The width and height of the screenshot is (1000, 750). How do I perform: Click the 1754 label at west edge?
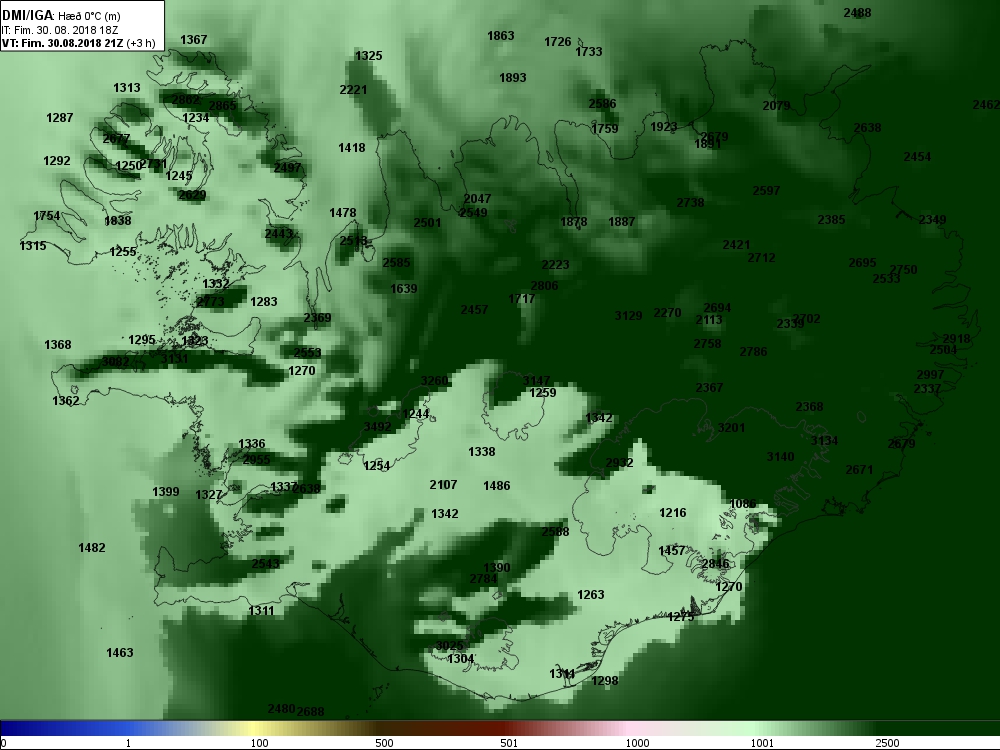(47, 216)
